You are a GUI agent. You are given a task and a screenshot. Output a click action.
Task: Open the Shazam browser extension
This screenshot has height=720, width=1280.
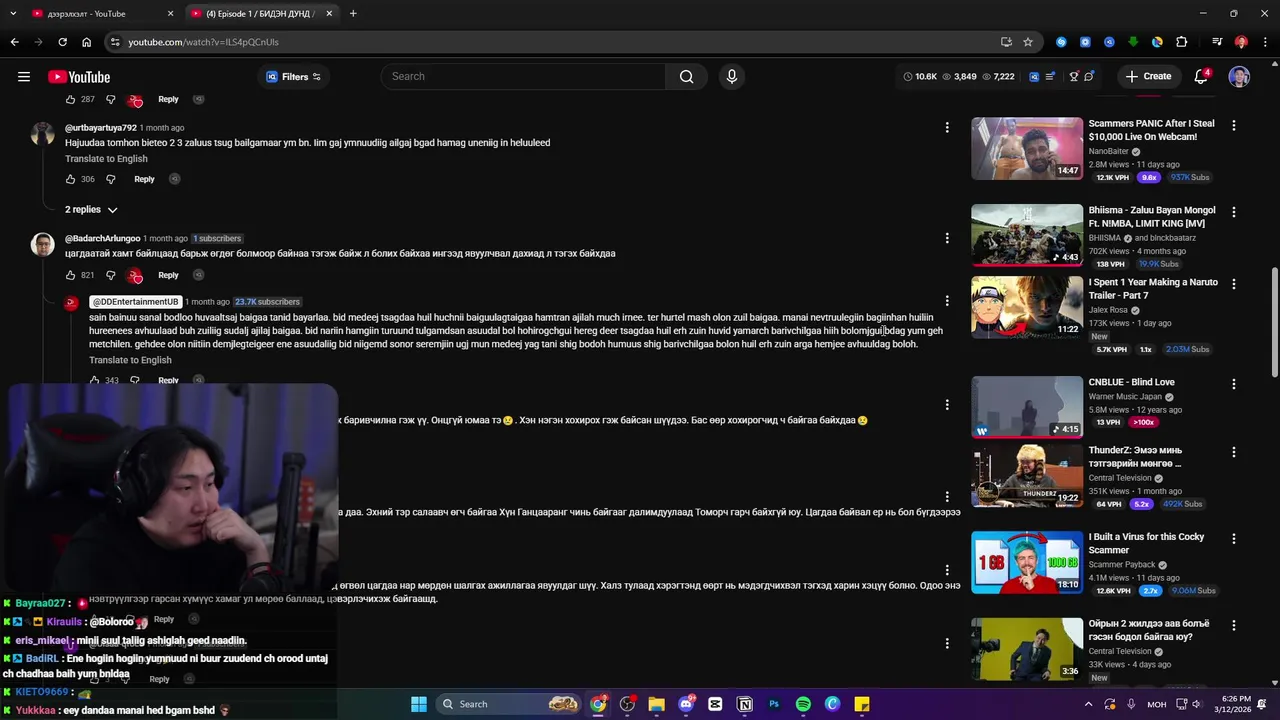pos(1061,42)
